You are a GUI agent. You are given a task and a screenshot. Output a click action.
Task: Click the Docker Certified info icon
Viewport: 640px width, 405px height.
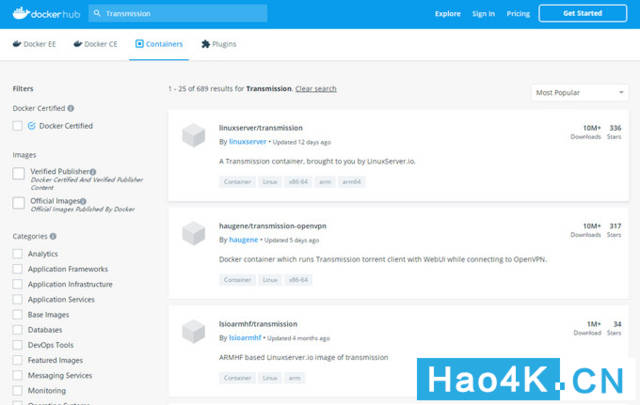point(71,108)
